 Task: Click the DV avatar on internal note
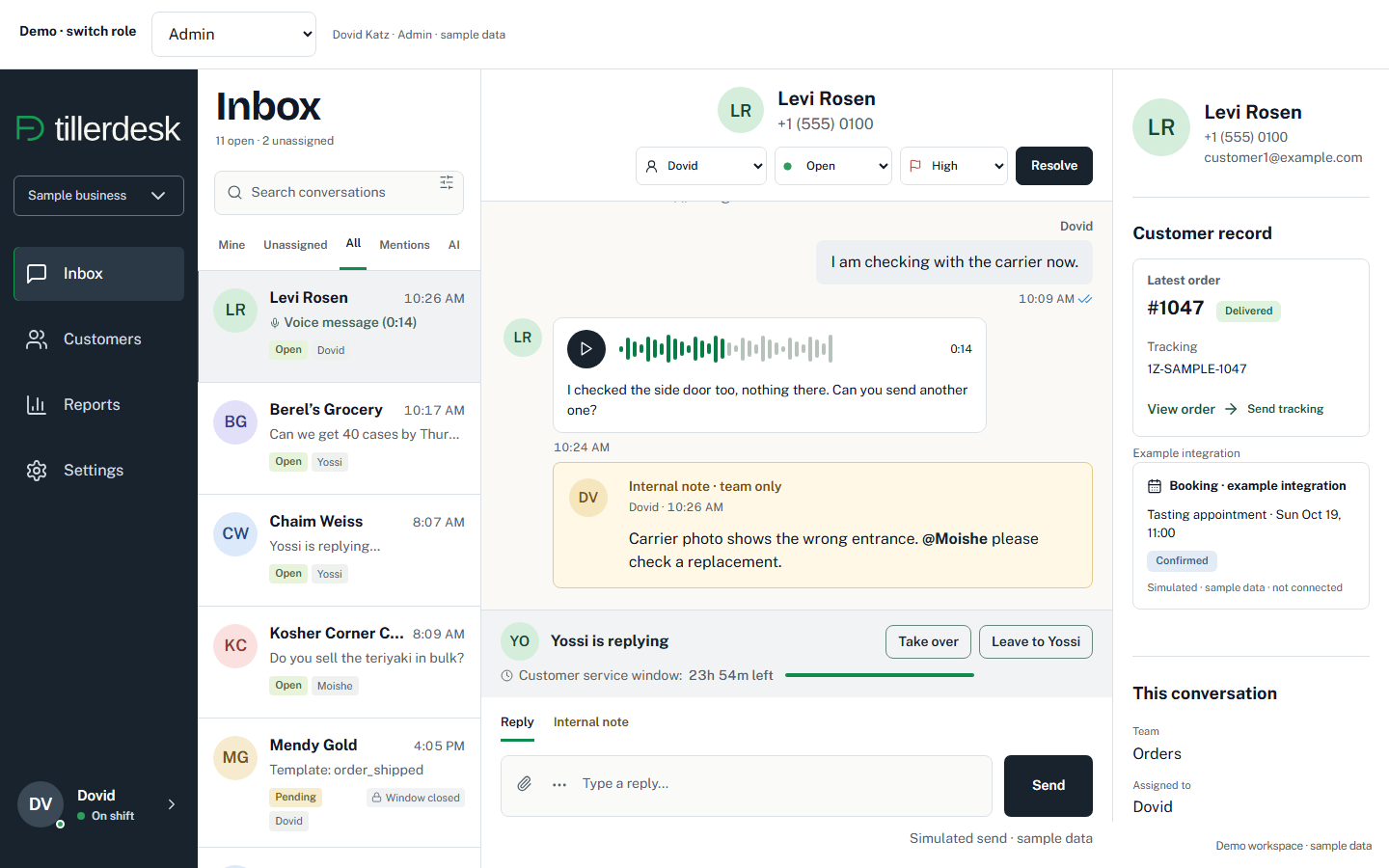point(588,498)
